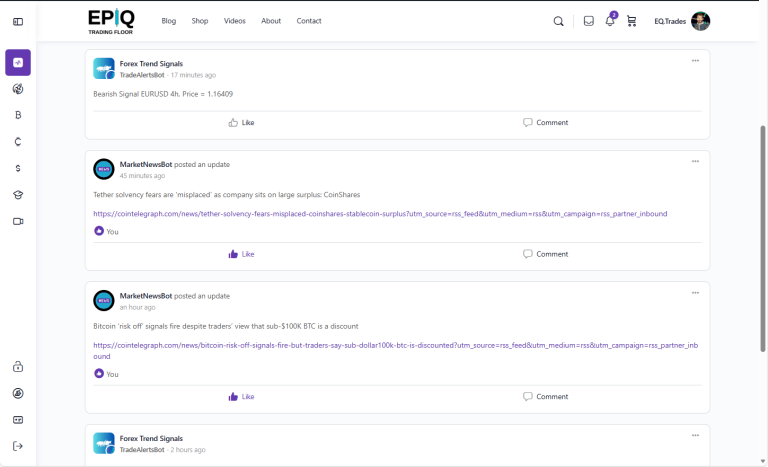768x467 pixels.
Task: Click the logout icon in sidebar
Action: click(x=18, y=446)
